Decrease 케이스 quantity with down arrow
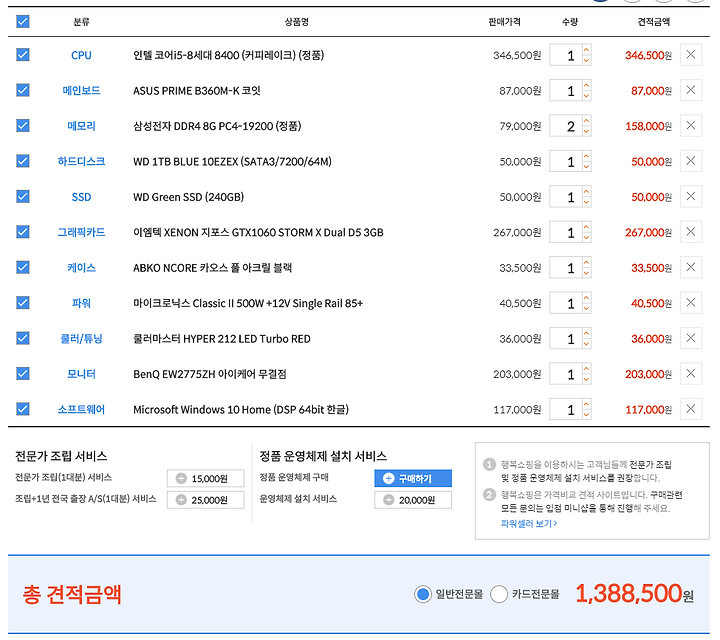This screenshot has width=720, height=640. click(x=586, y=273)
